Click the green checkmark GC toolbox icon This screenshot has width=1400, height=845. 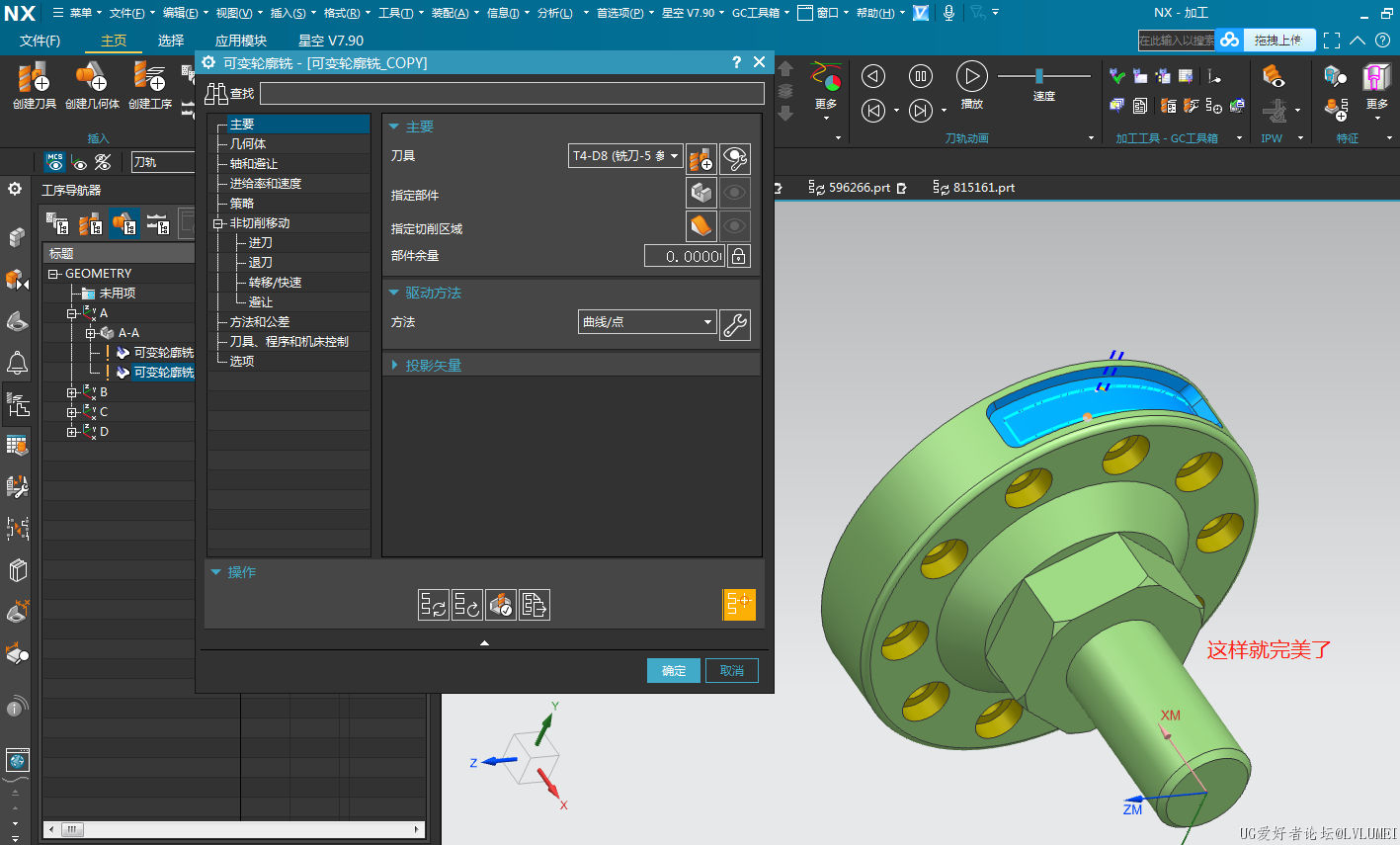[1117, 76]
